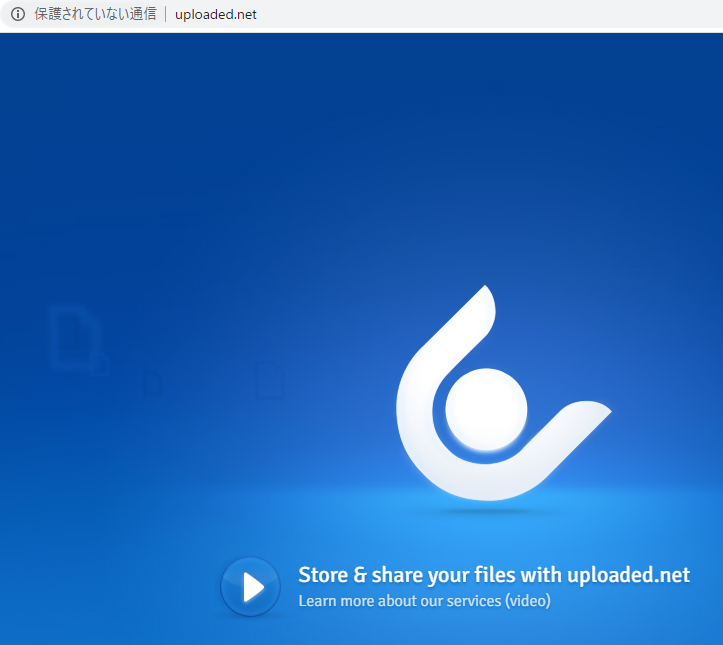Click the uploaded.net URL text
Screen dimensions: 723x645
pyautogui.click(x=216, y=15)
